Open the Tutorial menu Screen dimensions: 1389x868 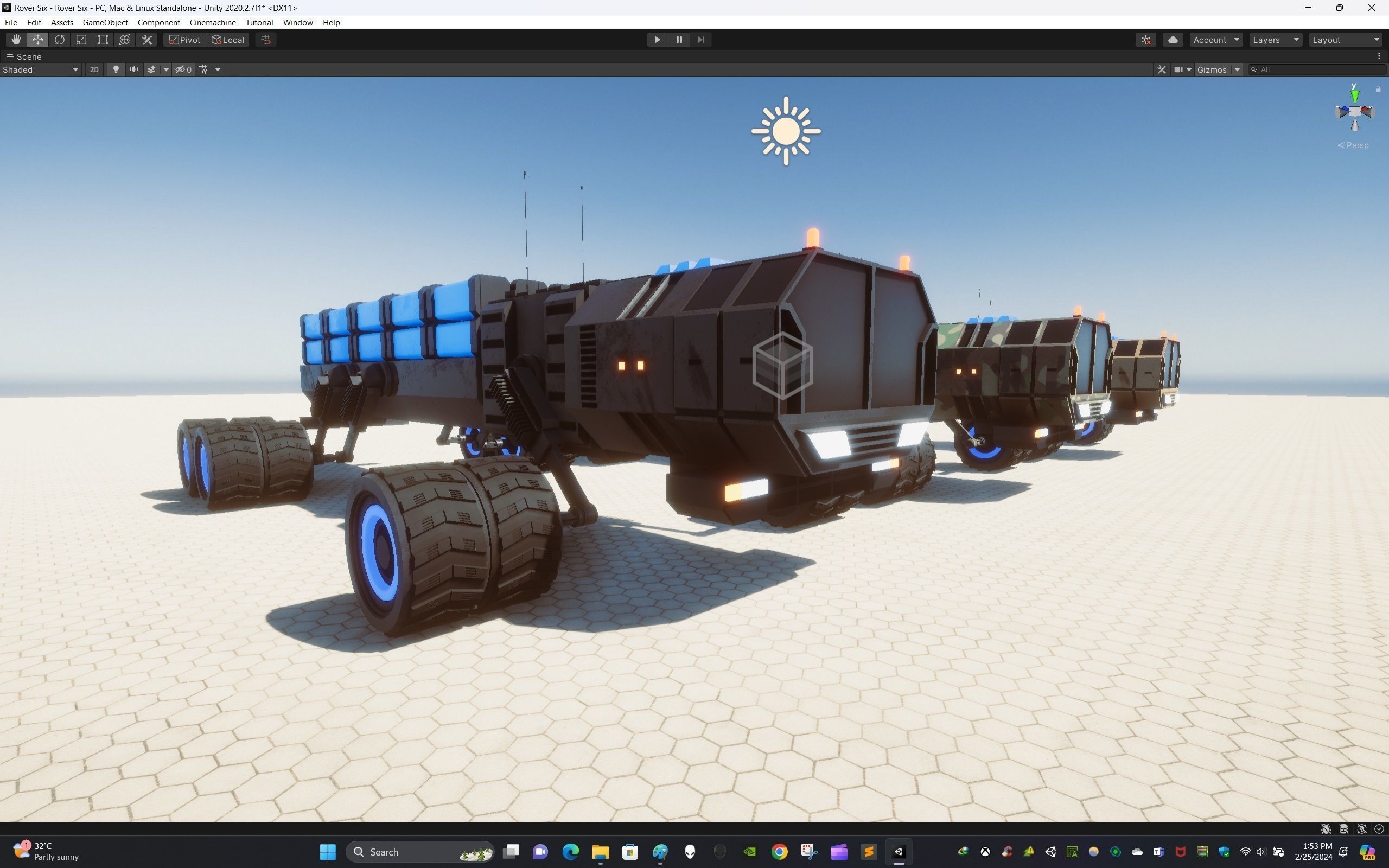(259, 22)
